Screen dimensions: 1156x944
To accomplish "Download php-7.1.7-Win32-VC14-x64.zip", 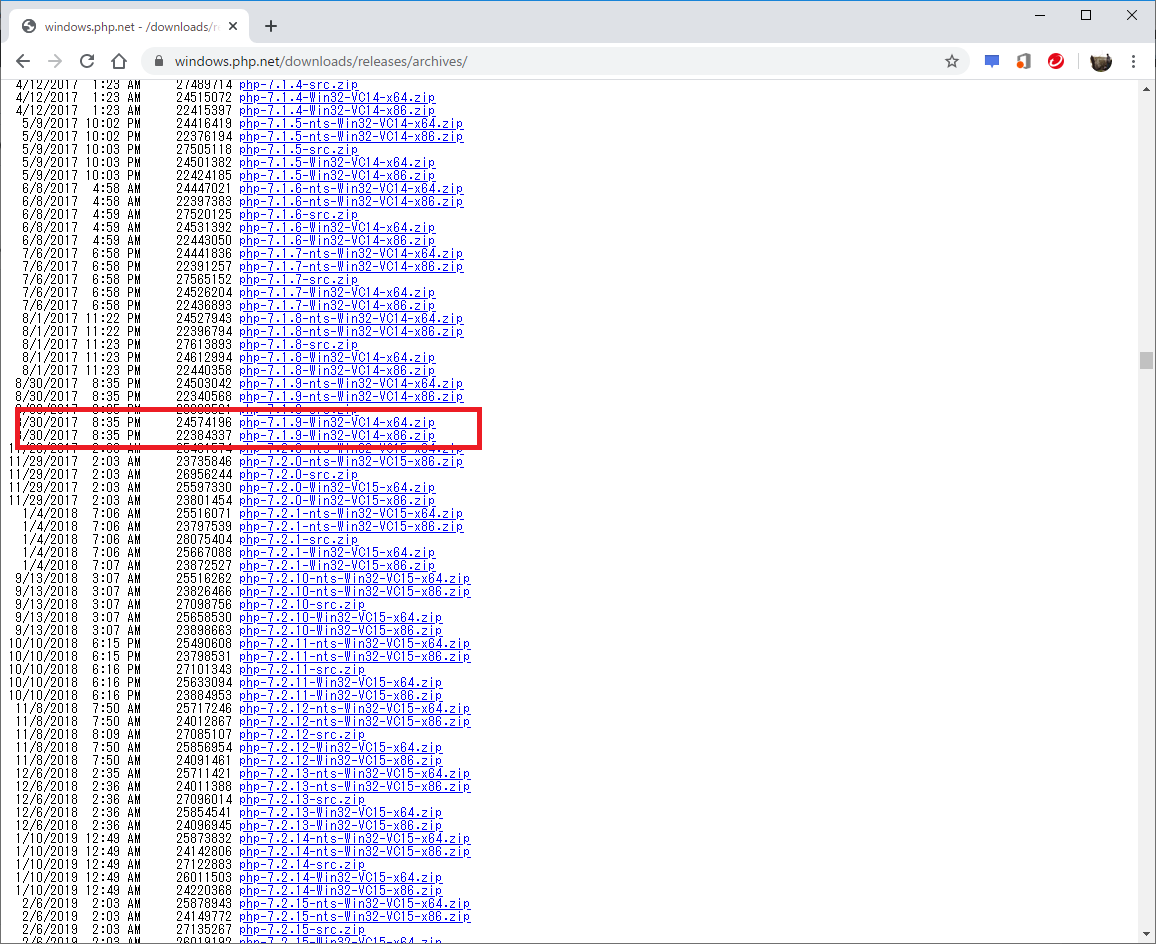I will click(x=337, y=293).
